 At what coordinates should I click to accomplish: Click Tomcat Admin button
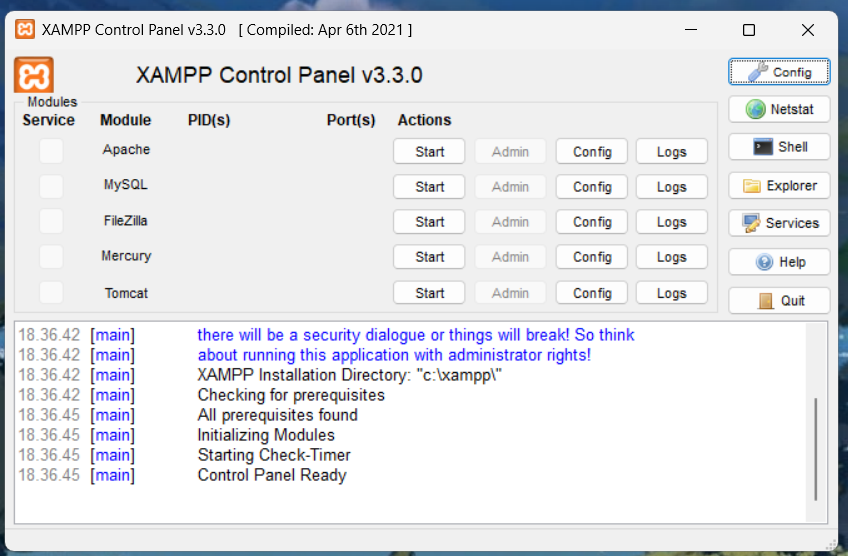510,293
